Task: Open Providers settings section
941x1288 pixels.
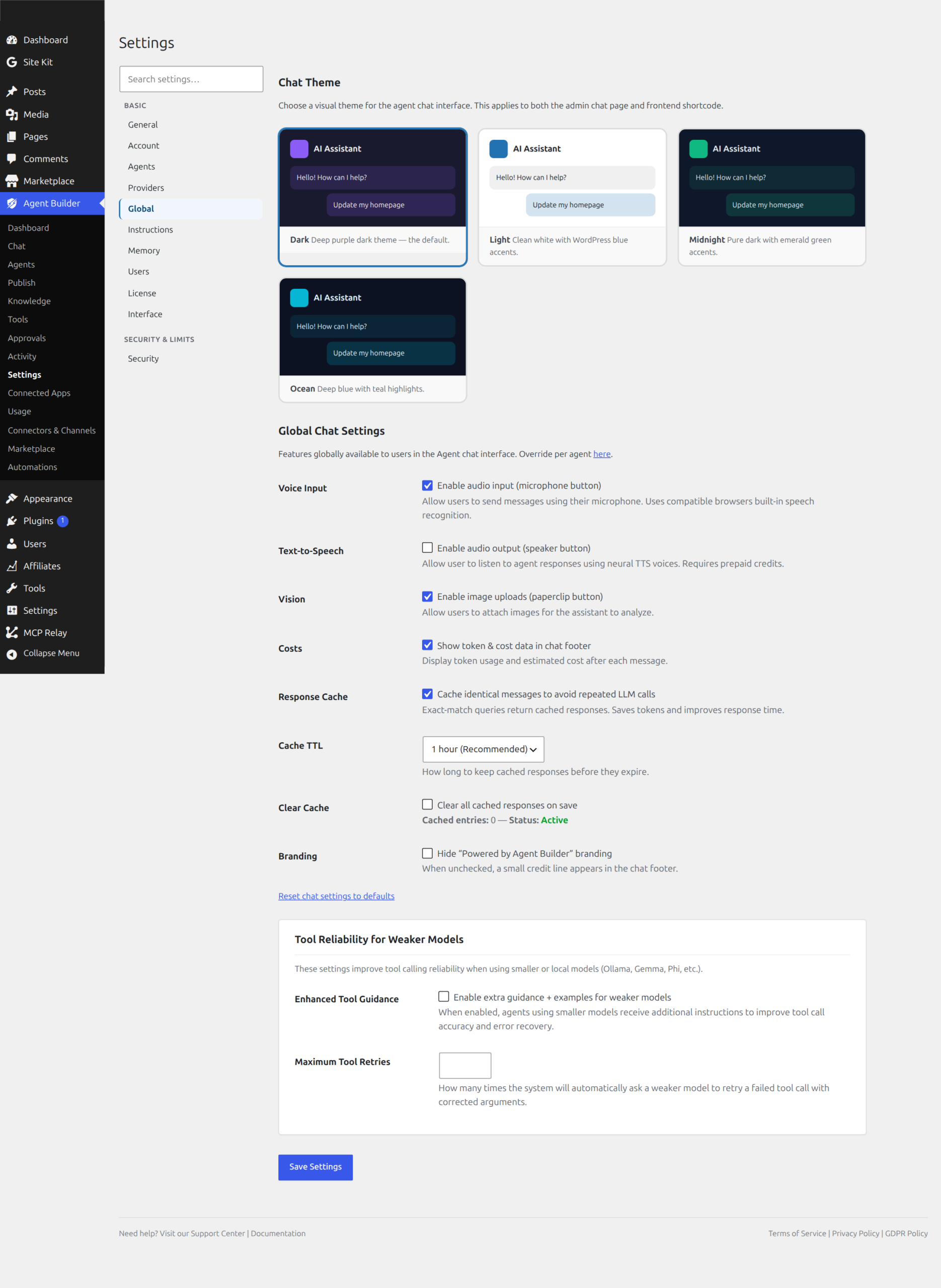Action: pyautogui.click(x=191, y=188)
